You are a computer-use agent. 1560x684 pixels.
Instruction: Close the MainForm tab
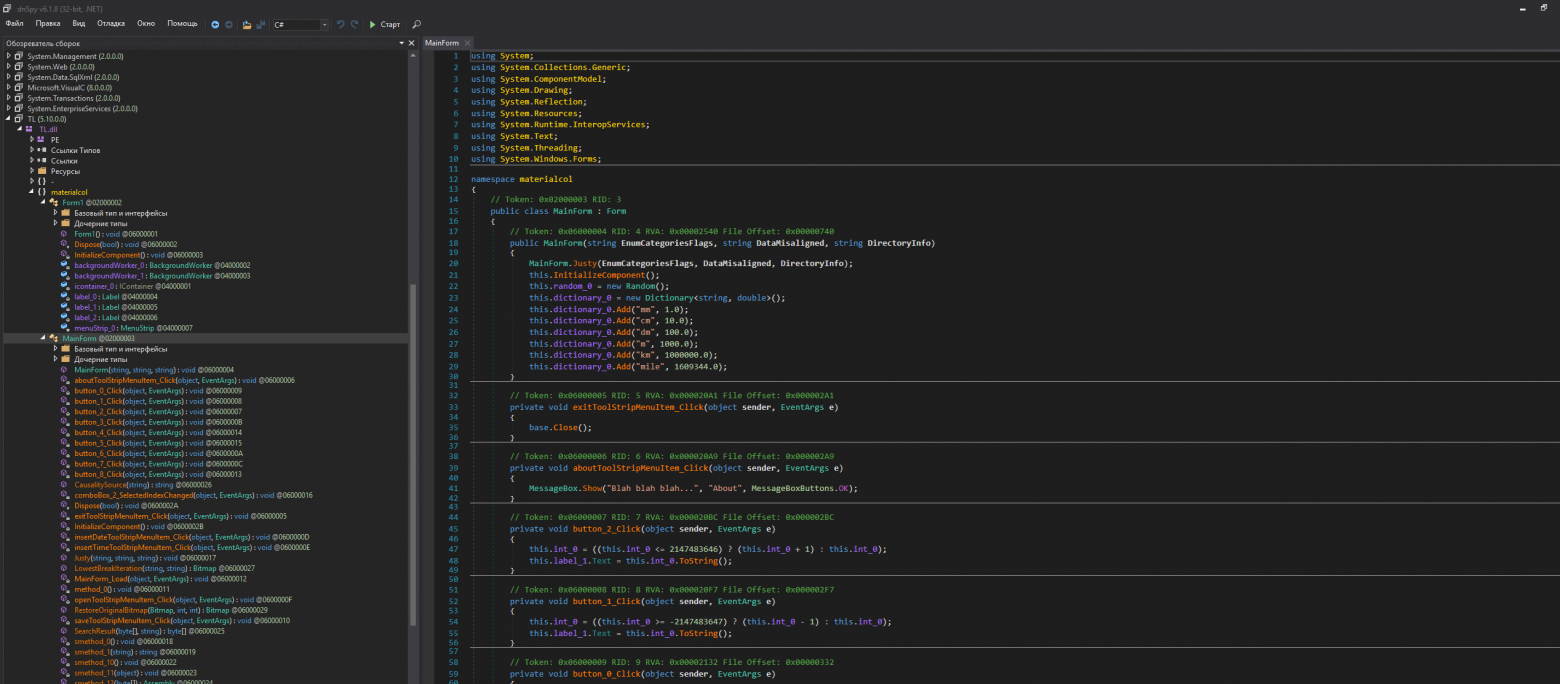(466, 43)
